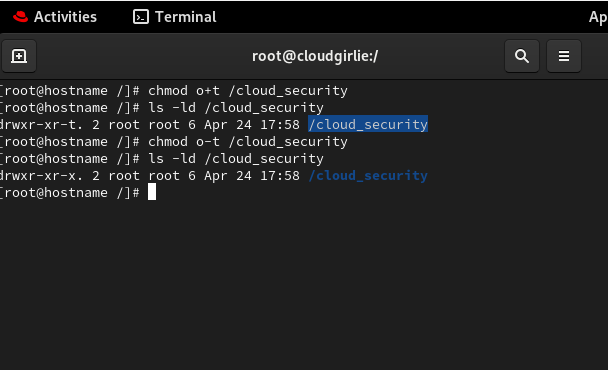Viewport: 608px width, 370px height.
Task: Click the terminal cursor block
Action: click(152, 192)
